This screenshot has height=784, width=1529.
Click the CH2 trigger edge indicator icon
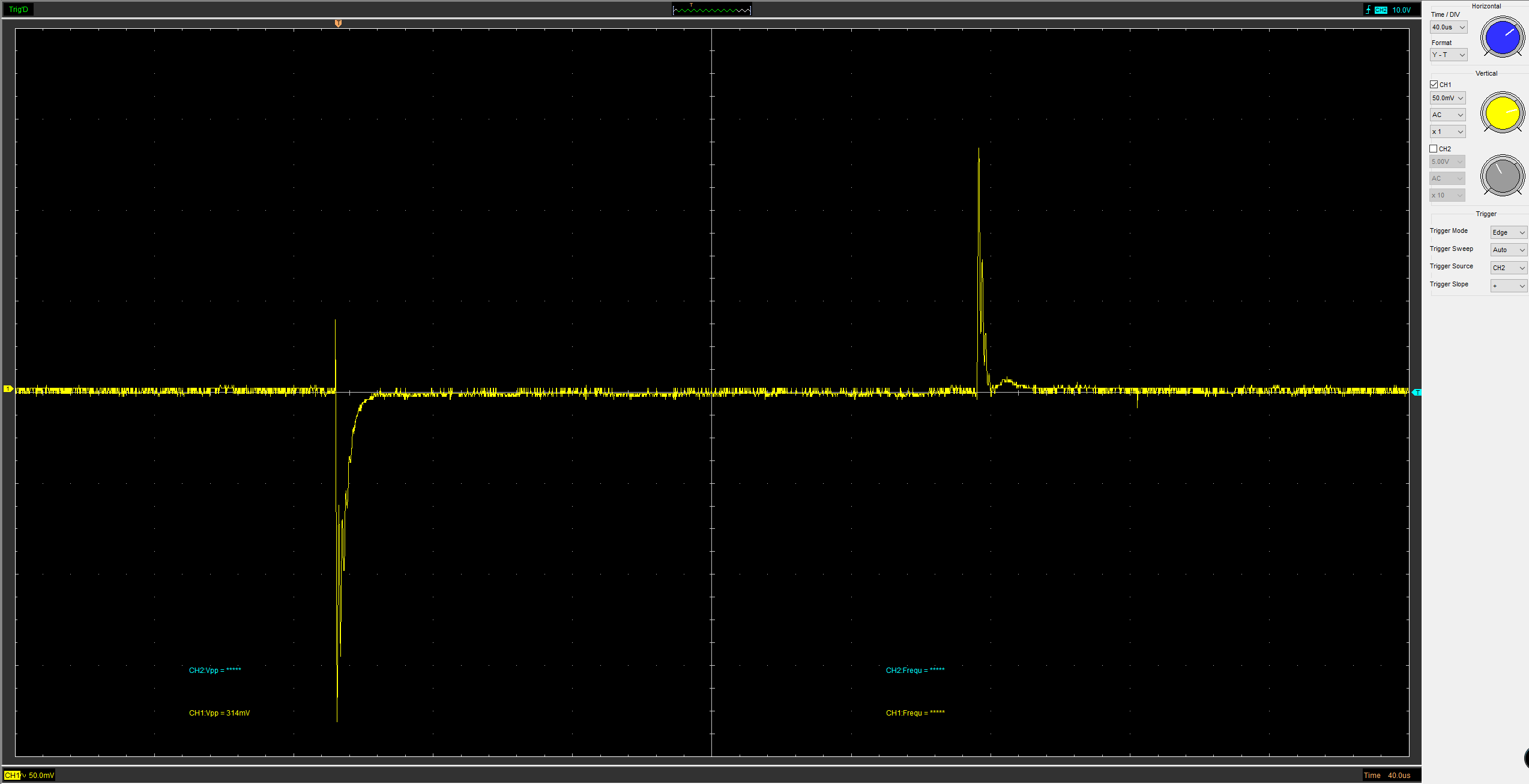click(x=1368, y=10)
